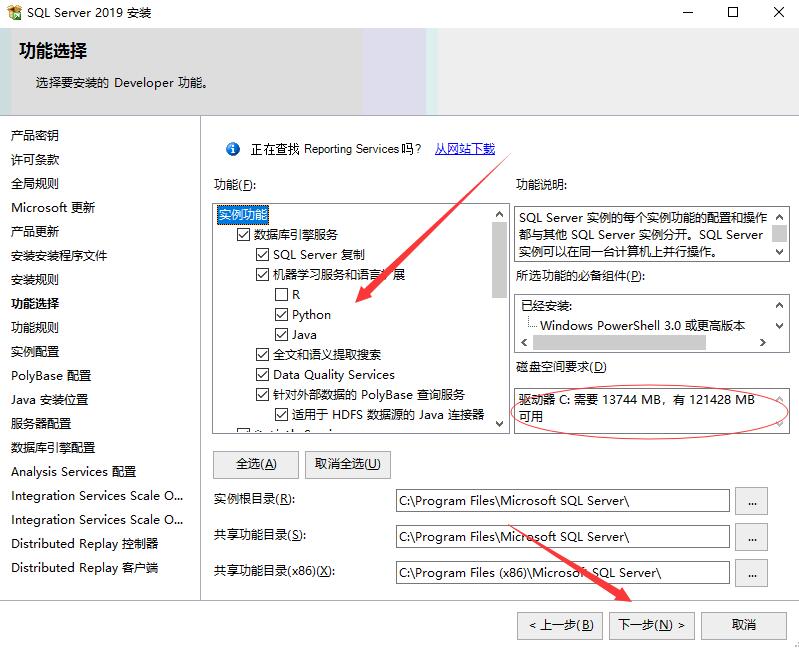Select Java 安装位置 step in sidebar
This screenshot has height=648, width=799.
[x=49, y=400]
